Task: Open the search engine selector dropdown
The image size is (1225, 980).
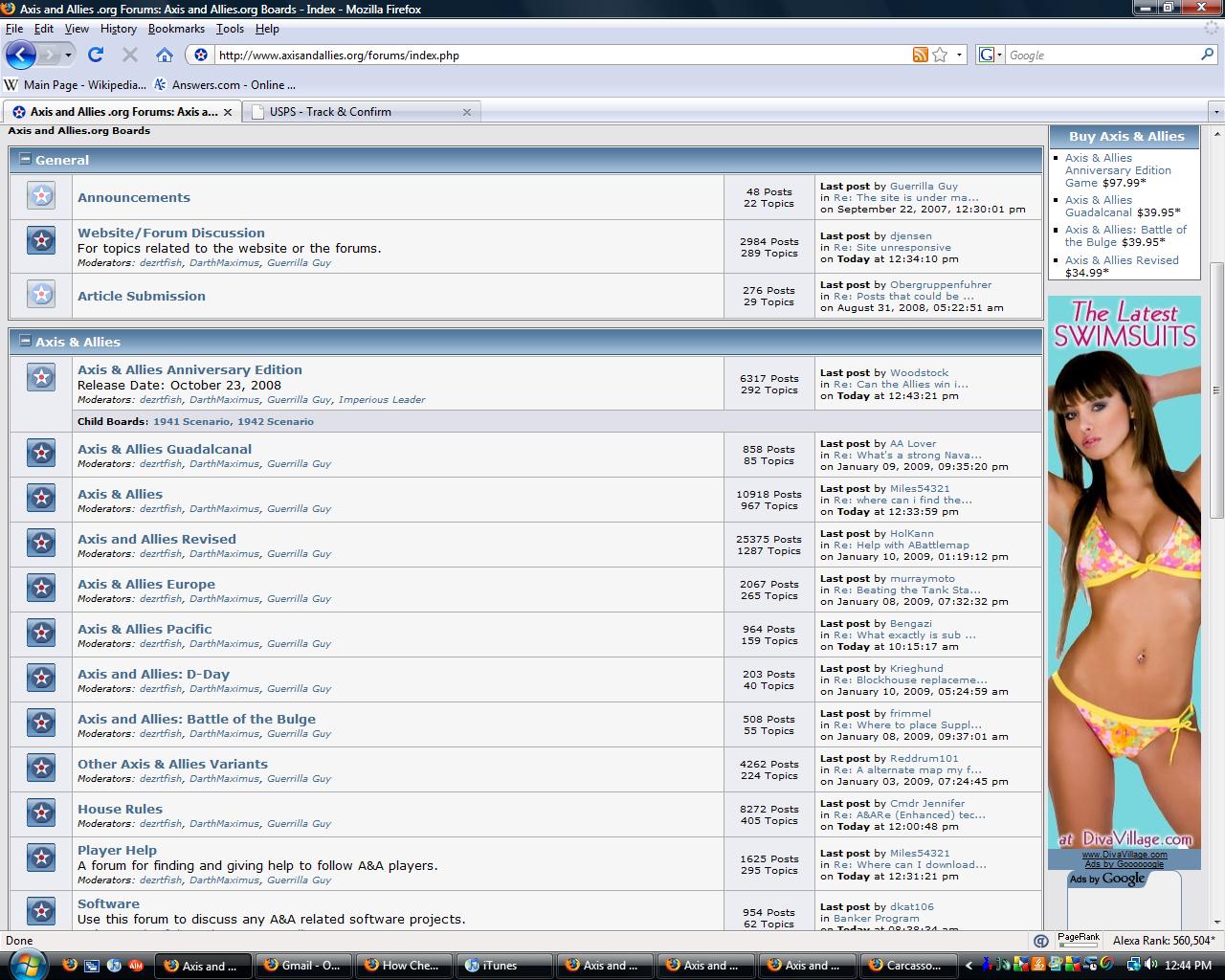Action: point(990,55)
